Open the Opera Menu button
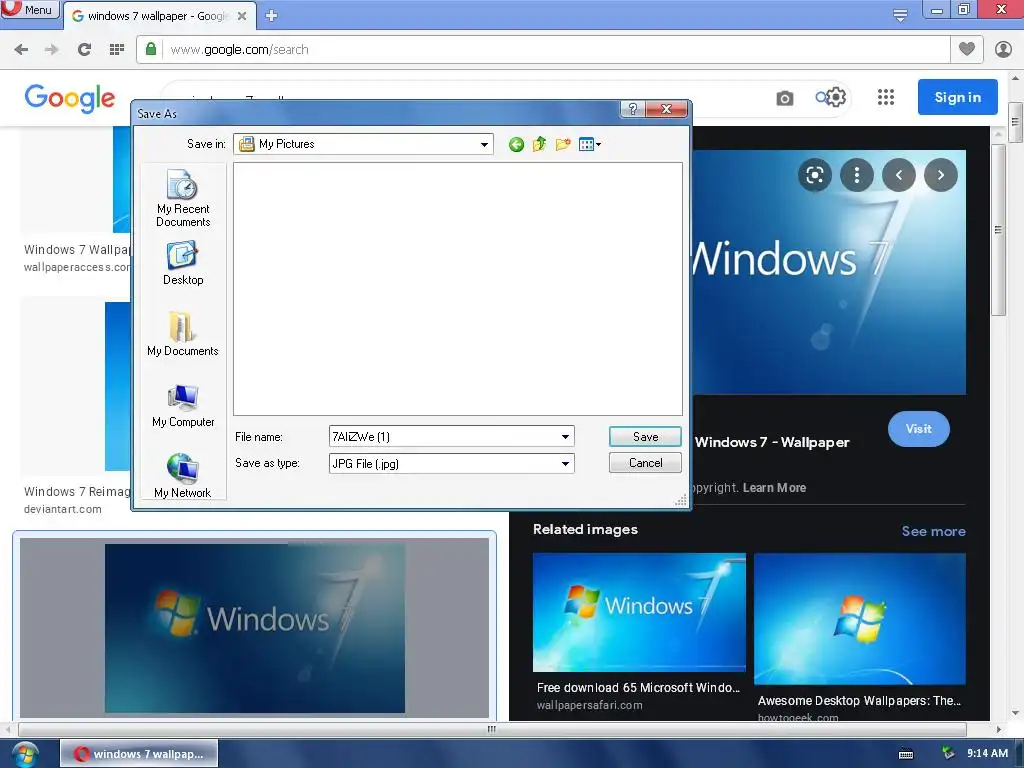 coord(30,9)
